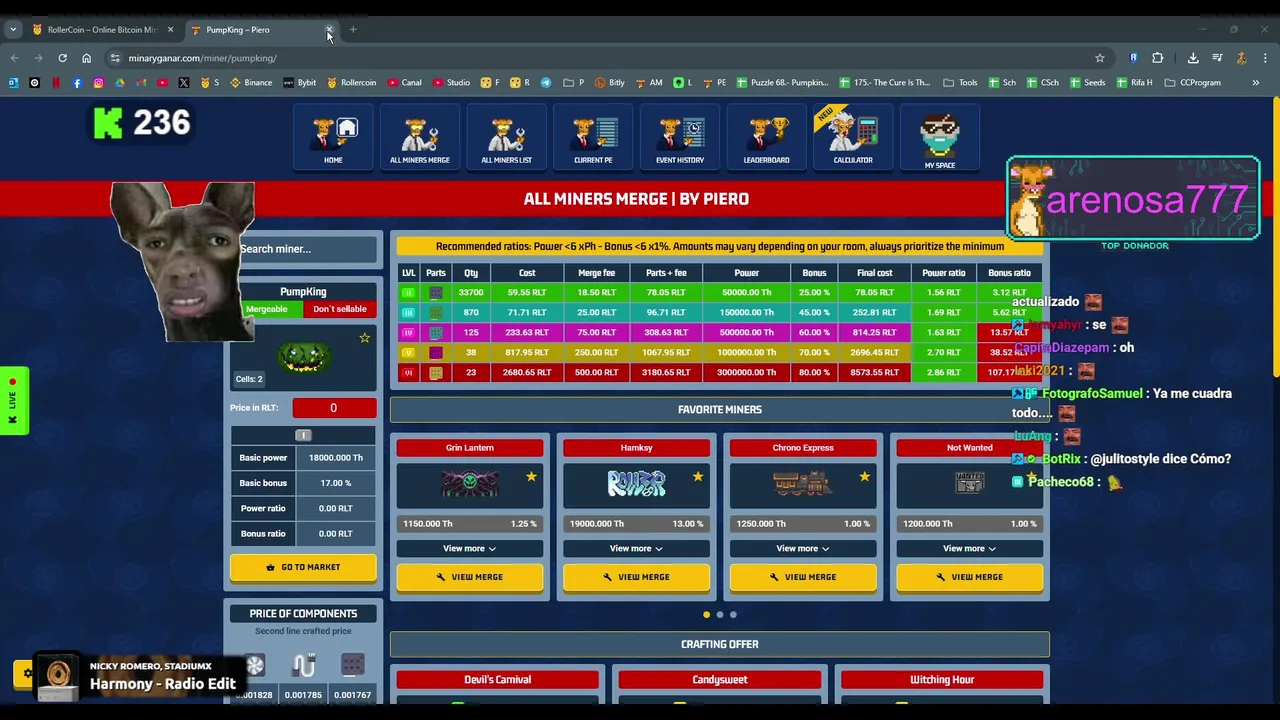Open the tab search dropdown arrow

point(13,30)
